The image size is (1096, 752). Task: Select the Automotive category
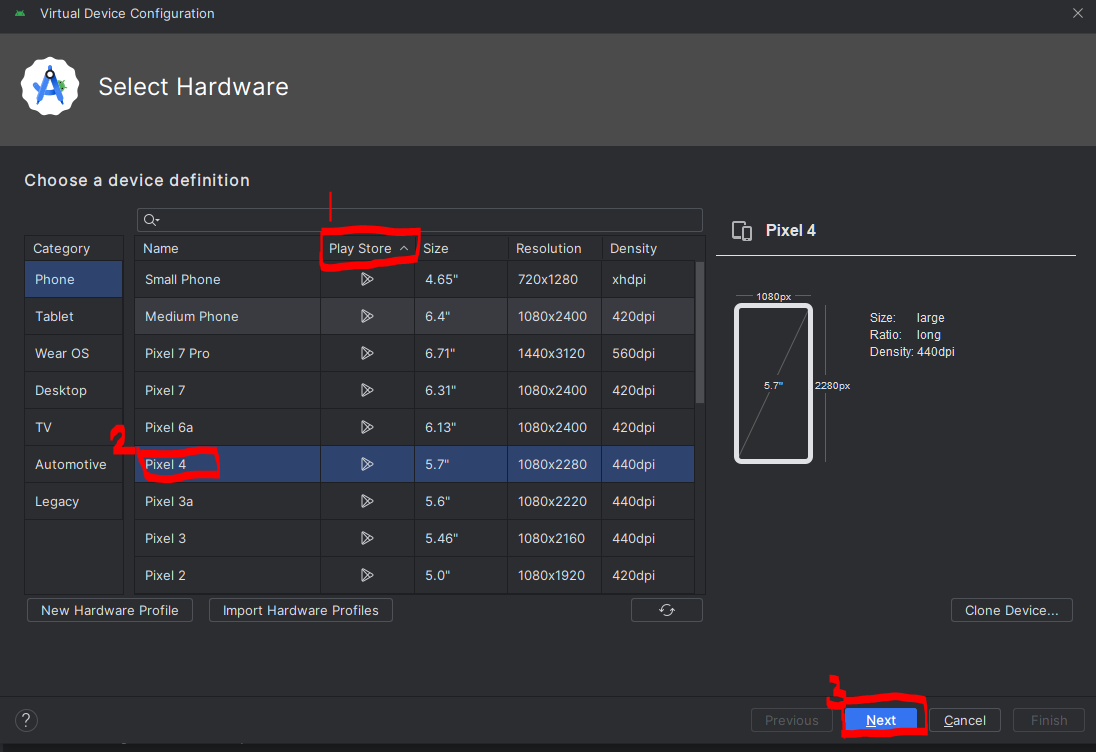(x=73, y=465)
